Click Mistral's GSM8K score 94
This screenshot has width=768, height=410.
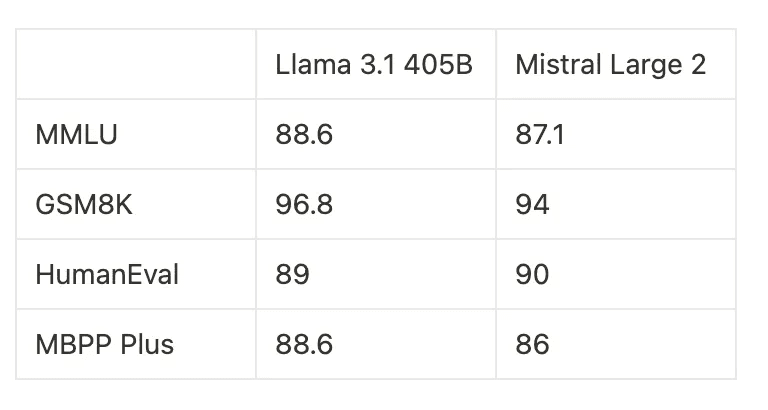coord(532,204)
